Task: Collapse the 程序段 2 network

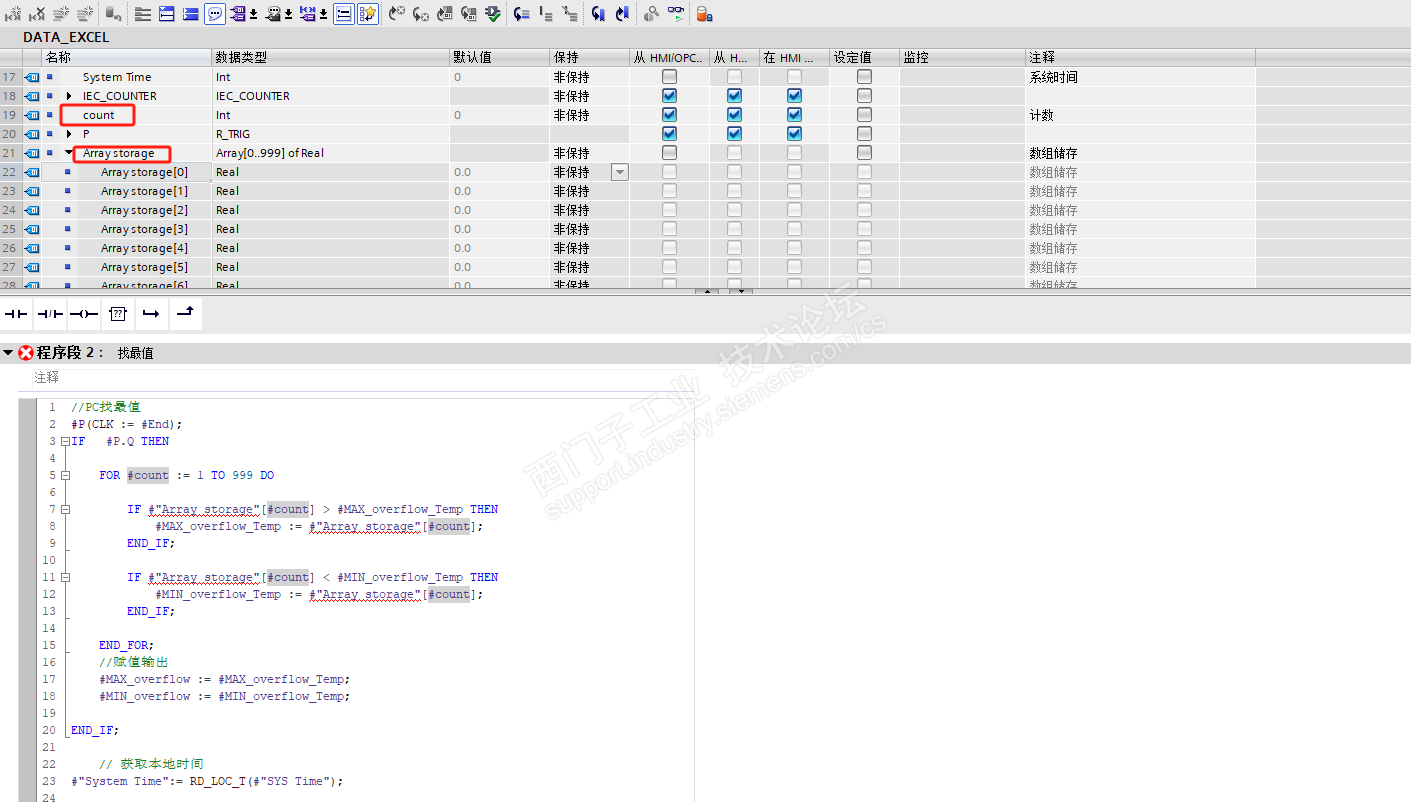Action: (x=8, y=353)
